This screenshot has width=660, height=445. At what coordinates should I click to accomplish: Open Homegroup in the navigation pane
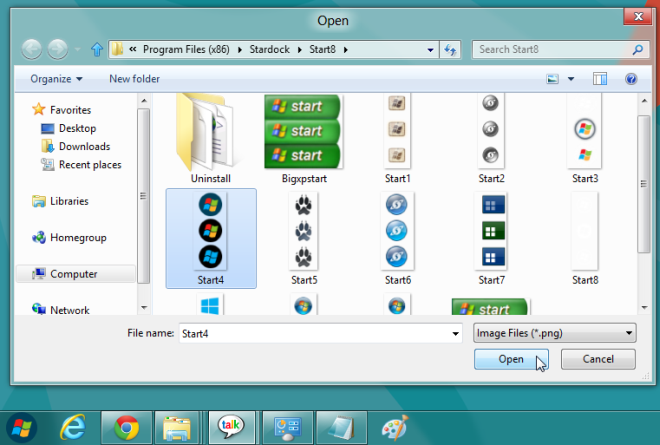69,238
